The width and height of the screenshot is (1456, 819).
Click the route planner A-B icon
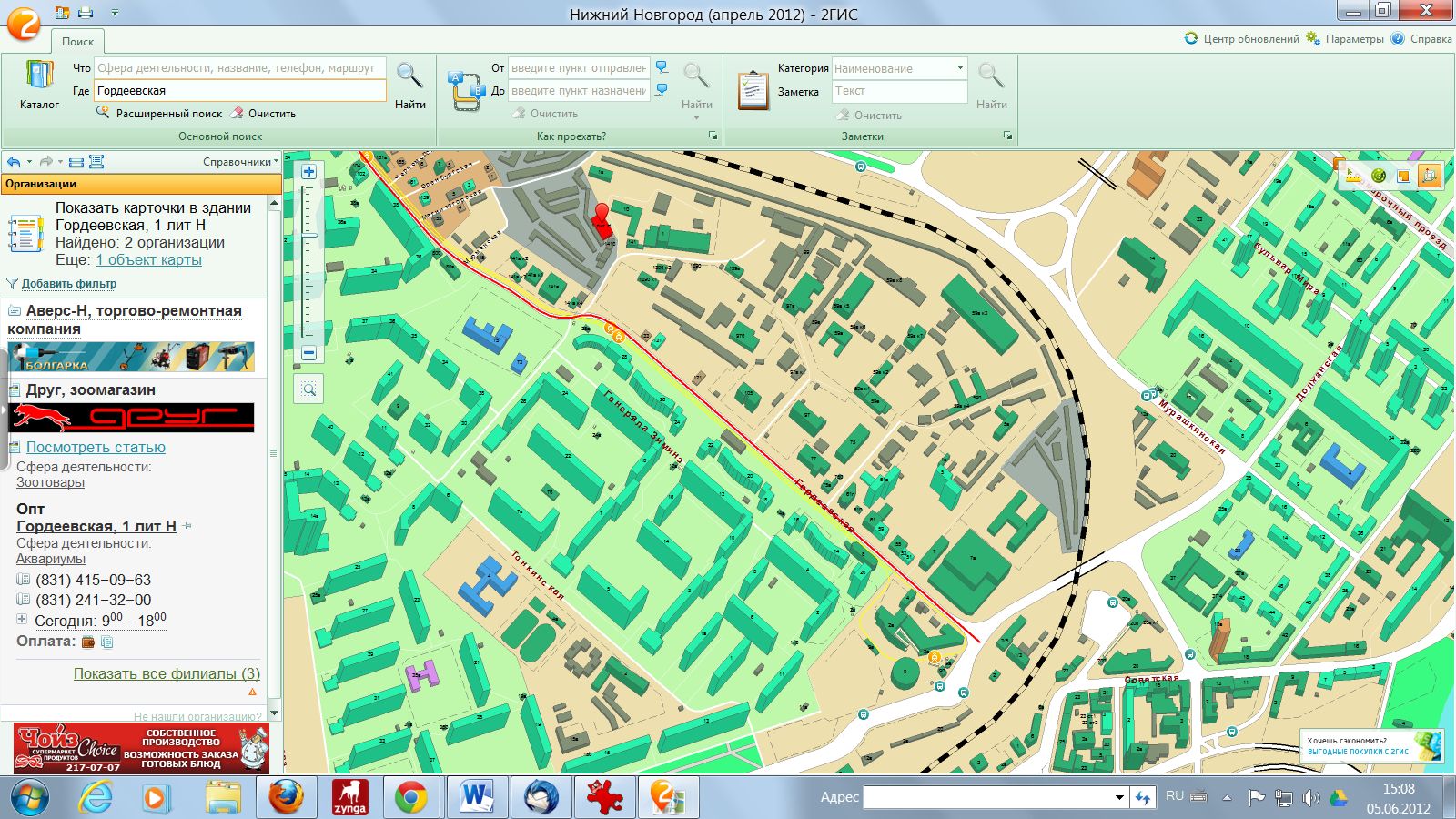click(466, 90)
